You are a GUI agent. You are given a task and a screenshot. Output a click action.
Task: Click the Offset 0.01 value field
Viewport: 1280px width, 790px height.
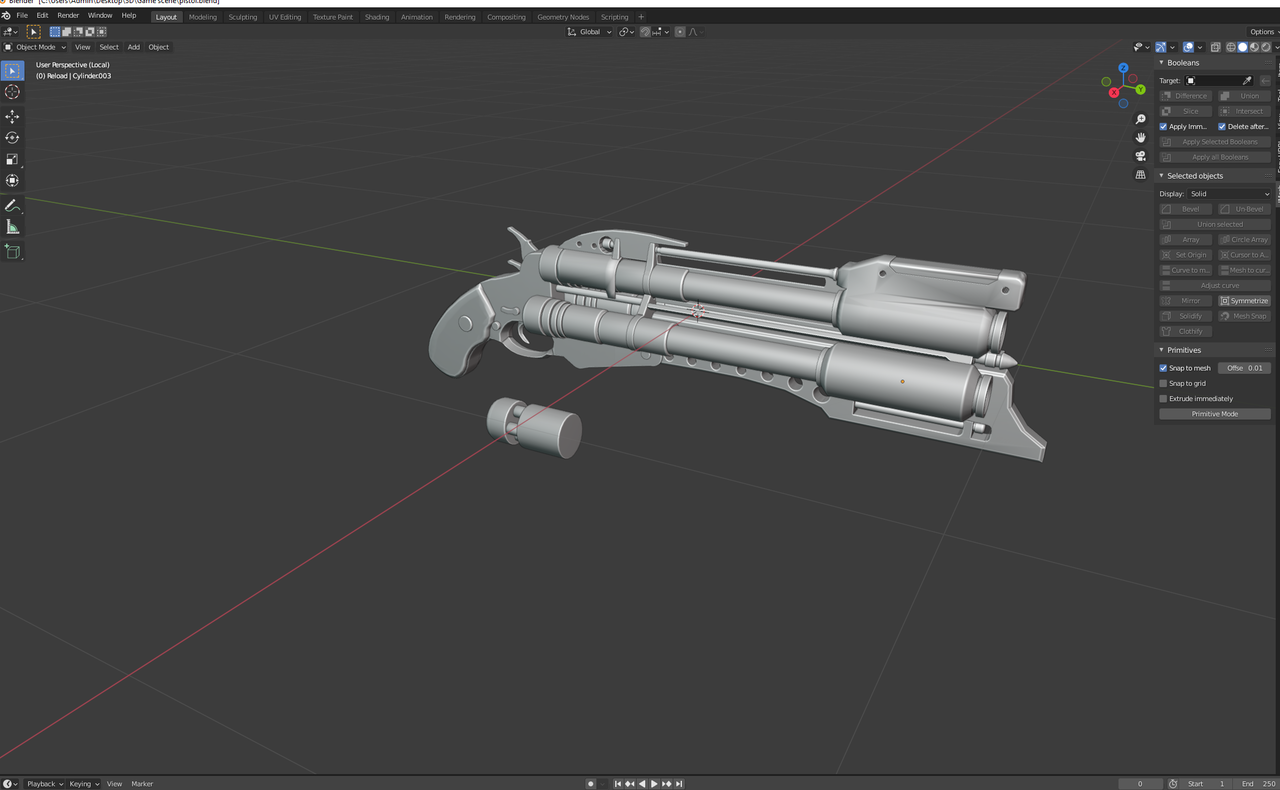point(1245,368)
